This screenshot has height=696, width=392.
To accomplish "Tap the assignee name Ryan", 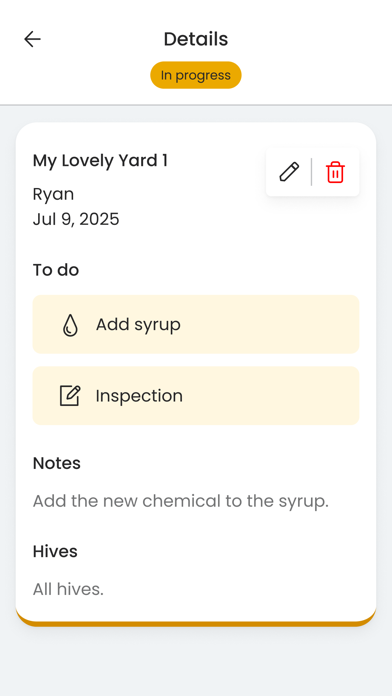I will click(53, 194).
